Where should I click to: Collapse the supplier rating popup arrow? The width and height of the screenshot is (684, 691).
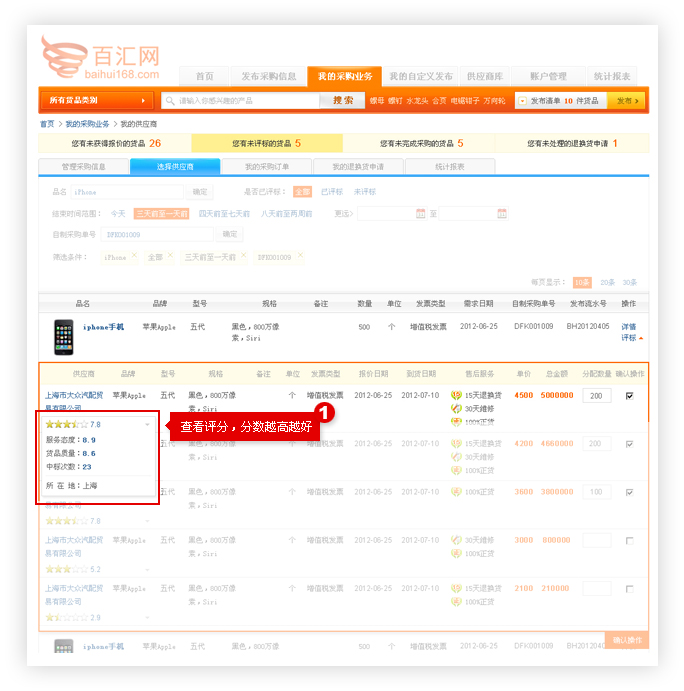[x=148, y=424]
